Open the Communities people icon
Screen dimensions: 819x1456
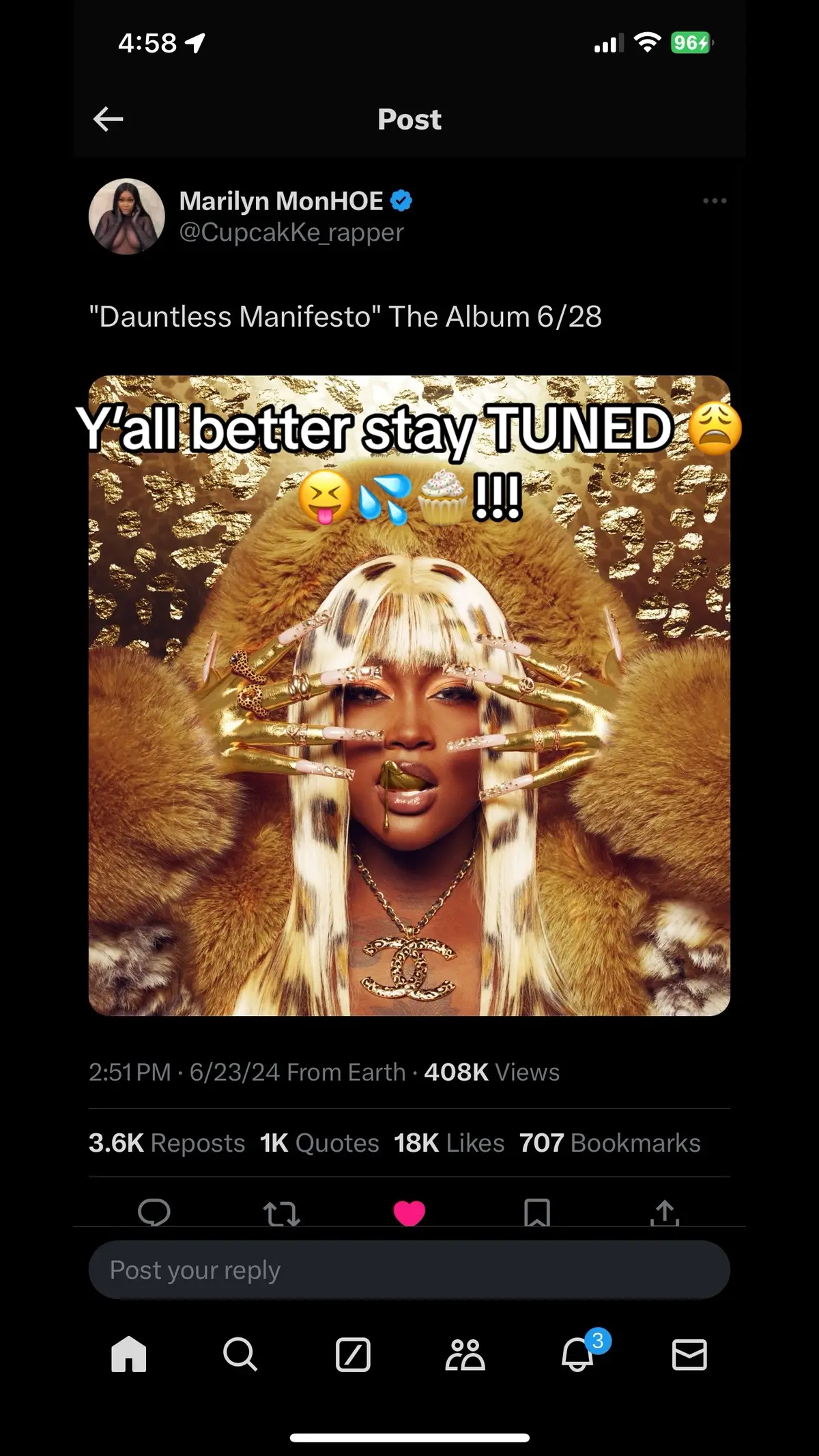pos(465,1354)
